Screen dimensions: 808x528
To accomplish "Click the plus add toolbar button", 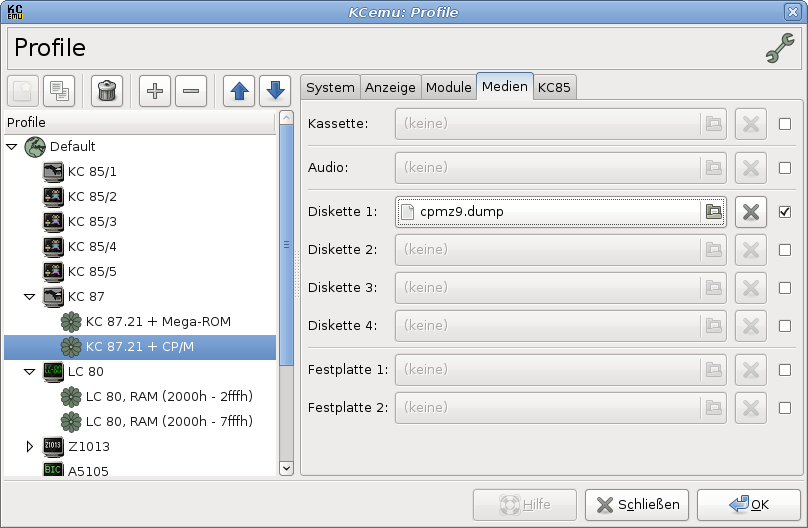I will pos(155,91).
